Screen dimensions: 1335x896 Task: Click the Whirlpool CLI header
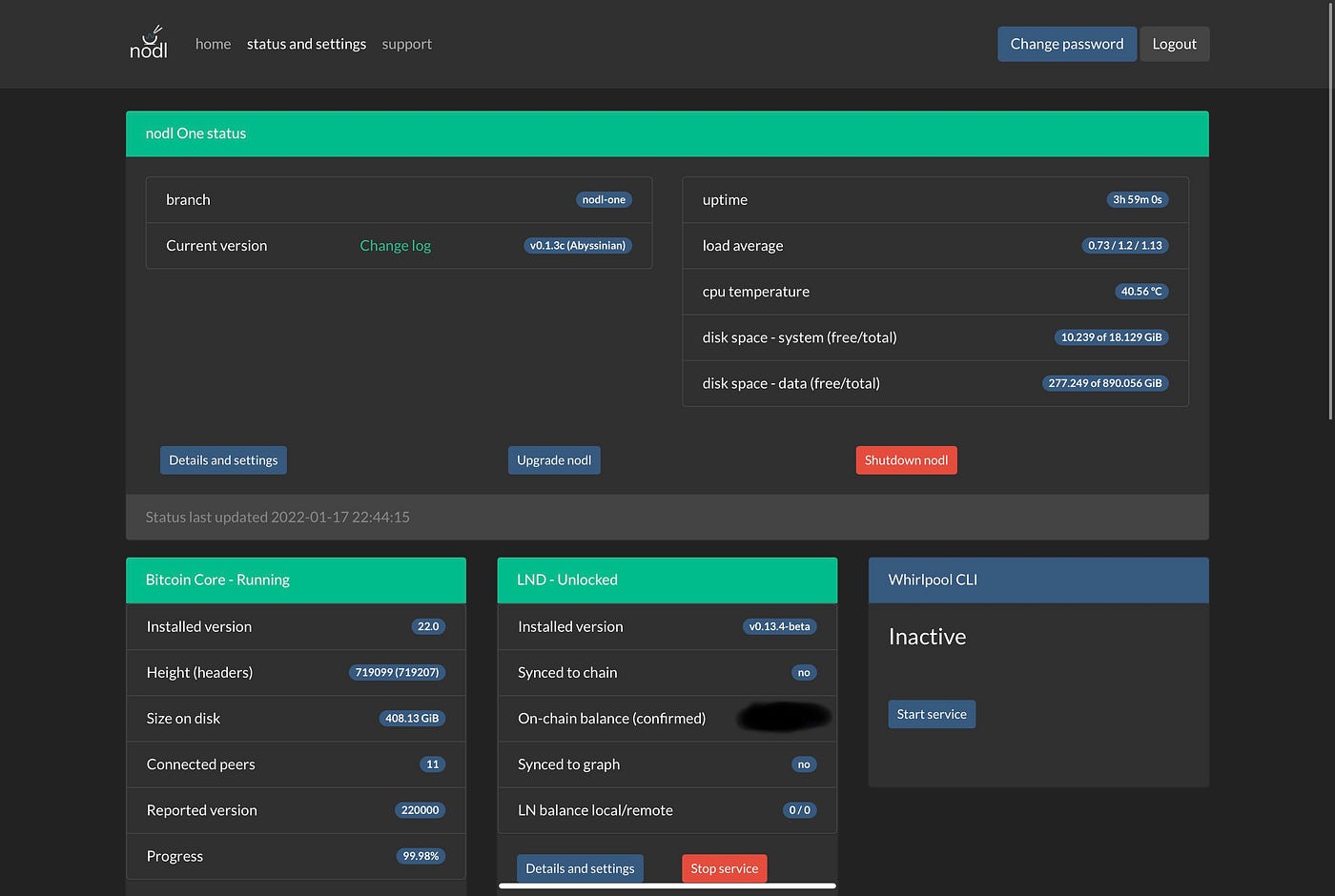[1038, 580]
